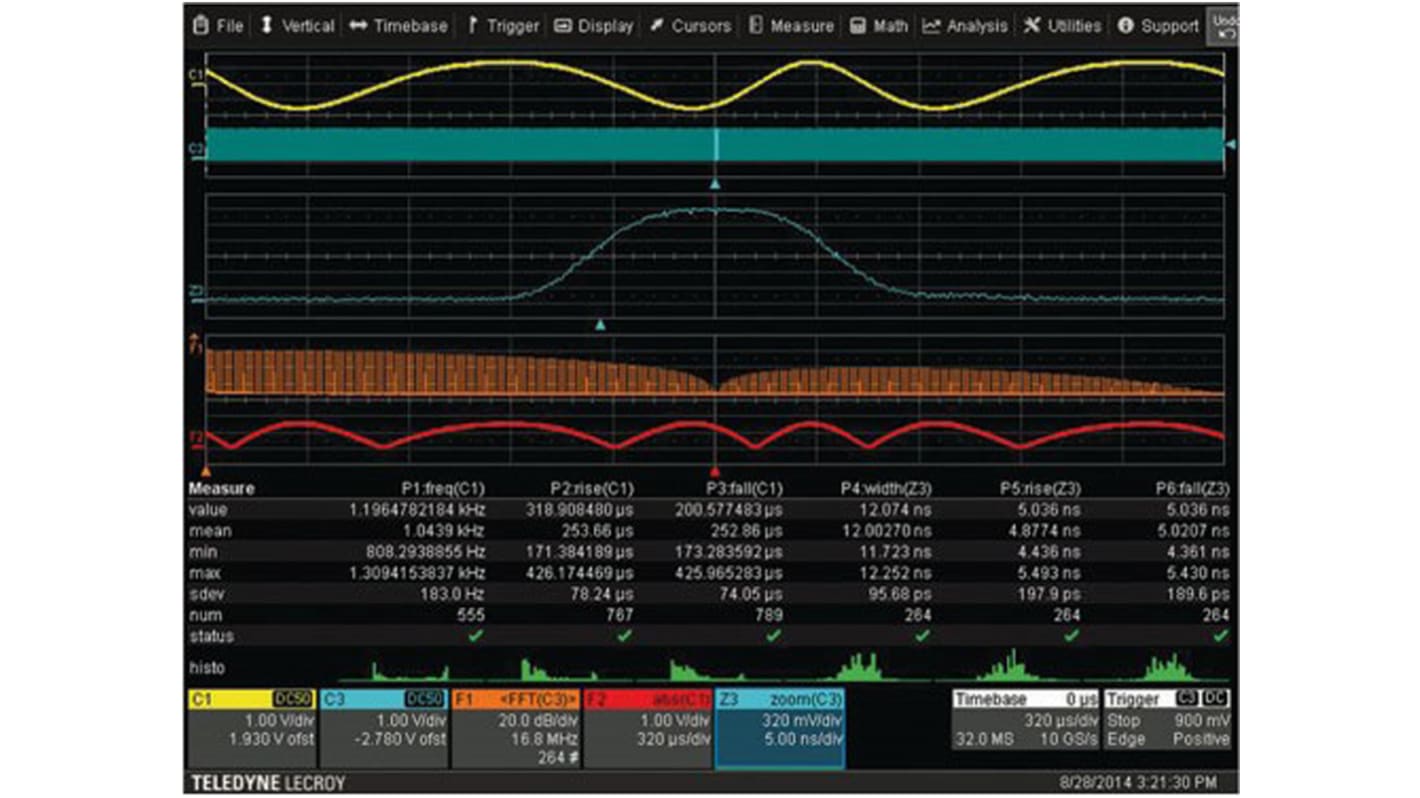Click the green status checkmark for P2
1420x798 pixels.
[625, 636]
